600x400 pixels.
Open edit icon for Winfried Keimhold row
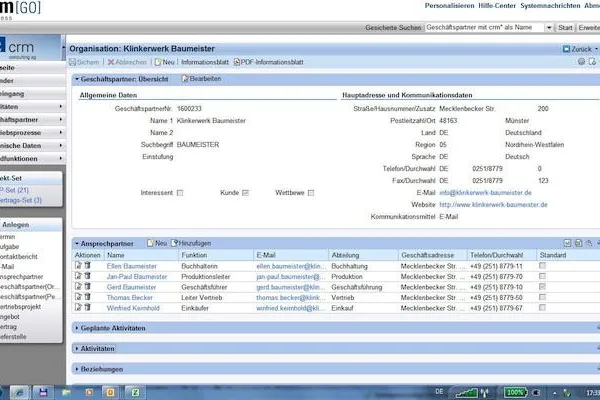[x=78, y=307]
